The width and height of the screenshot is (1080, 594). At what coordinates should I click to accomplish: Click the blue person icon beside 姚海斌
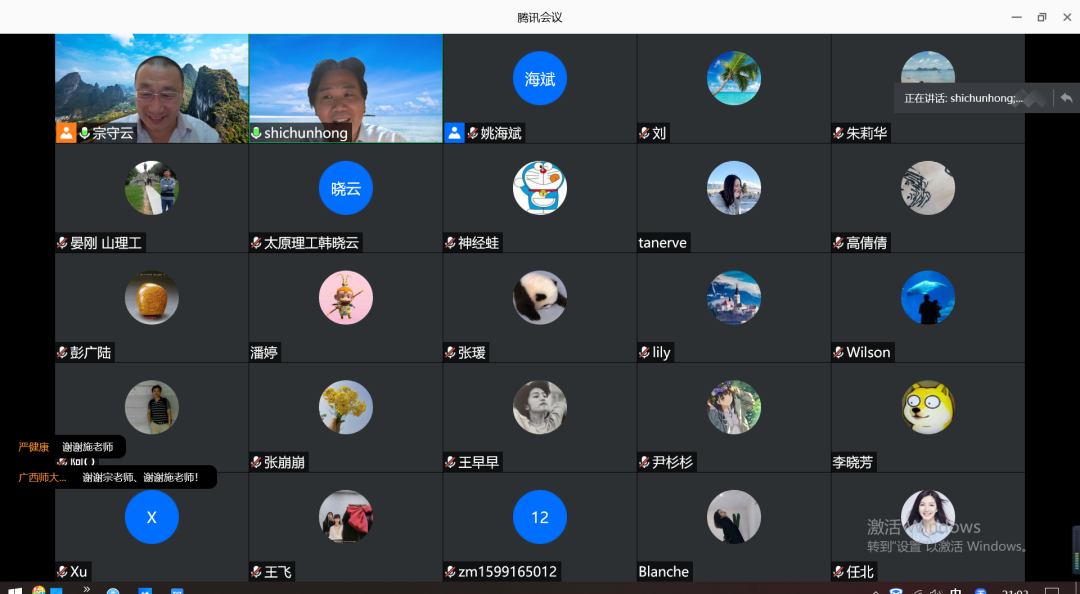click(x=454, y=133)
